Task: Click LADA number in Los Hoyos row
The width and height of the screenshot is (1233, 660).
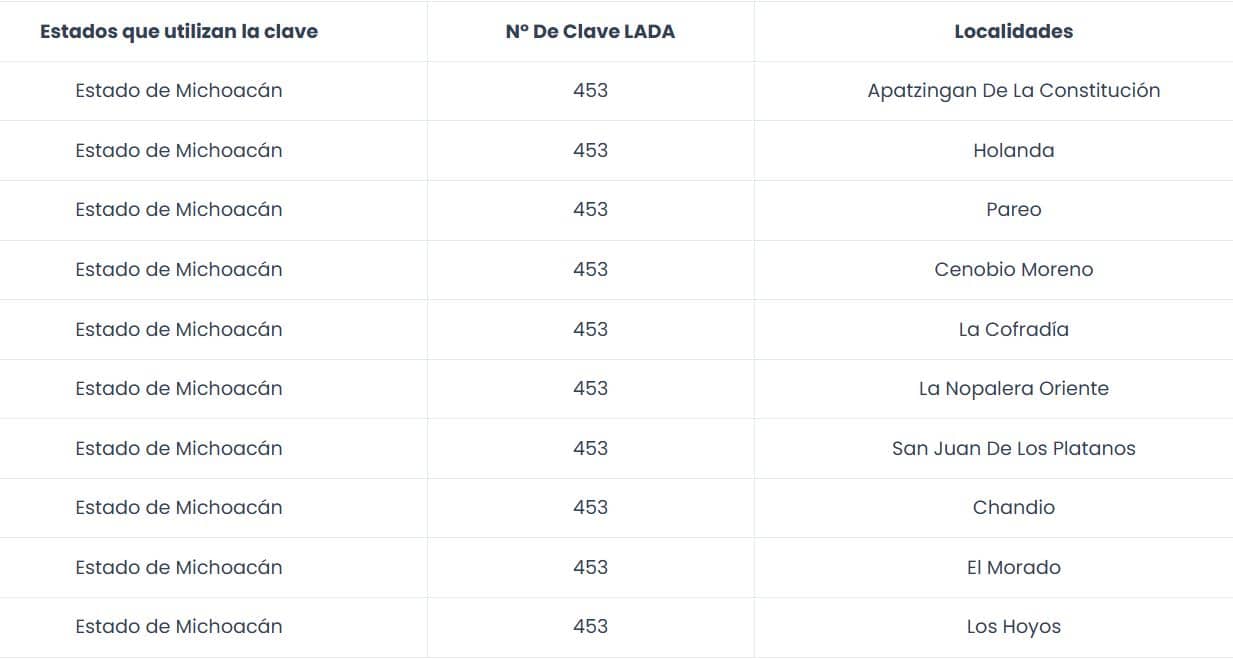Action: (590, 626)
